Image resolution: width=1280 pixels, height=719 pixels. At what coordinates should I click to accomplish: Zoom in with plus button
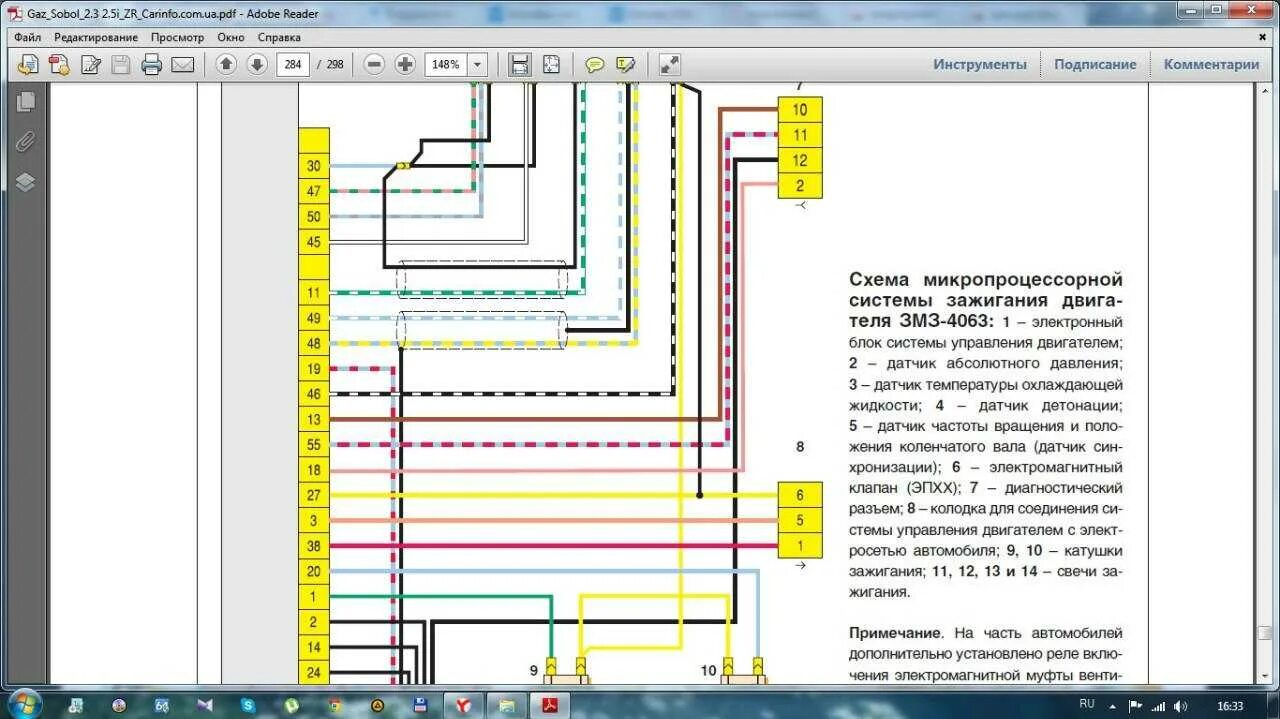[405, 64]
